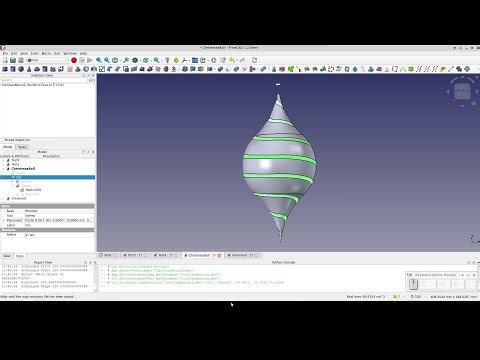Expand the Test3 document tree node
The height and width of the screenshot is (360, 480).
(x=4, y=164)
